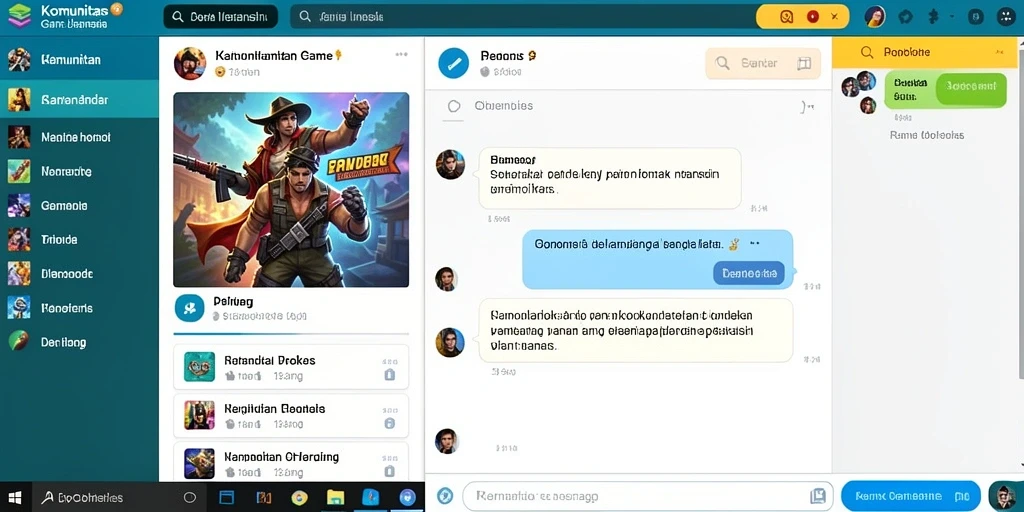Click the Reoons chat title
1024x512 pixels.
point(503,56)
